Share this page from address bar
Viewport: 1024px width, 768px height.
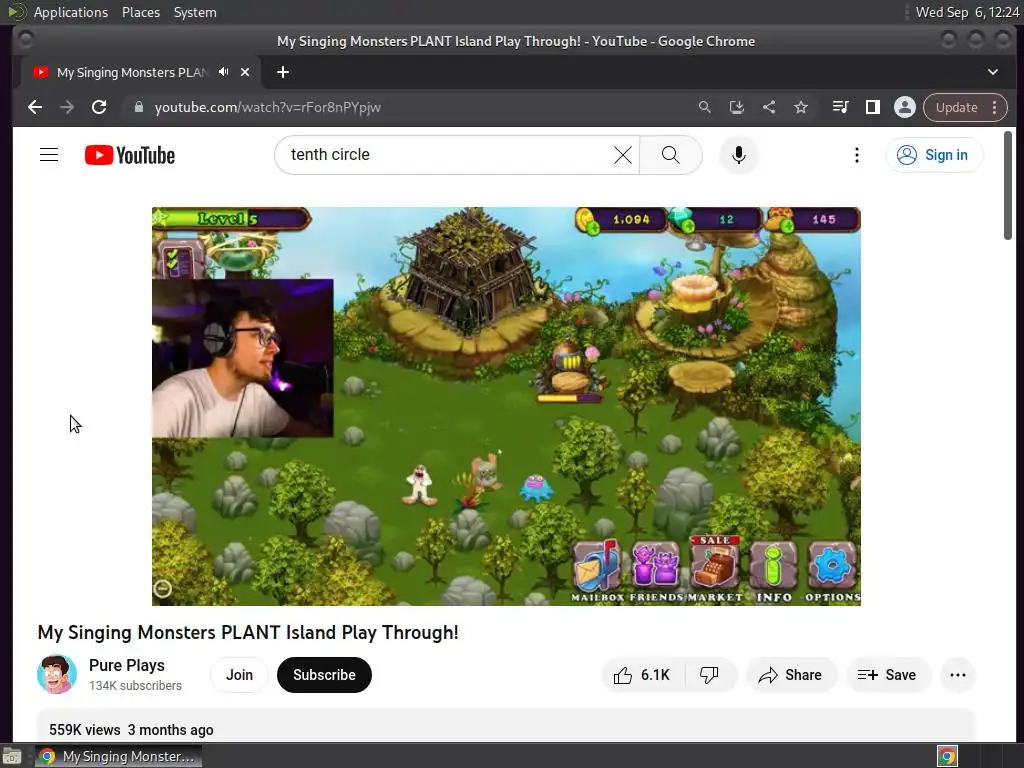(x=769, y=107)
